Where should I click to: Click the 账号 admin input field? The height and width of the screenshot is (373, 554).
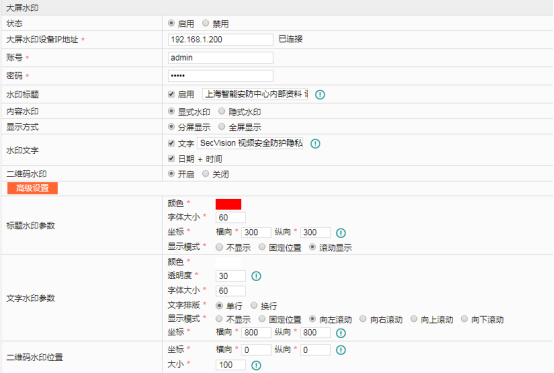tap(221, 58)
